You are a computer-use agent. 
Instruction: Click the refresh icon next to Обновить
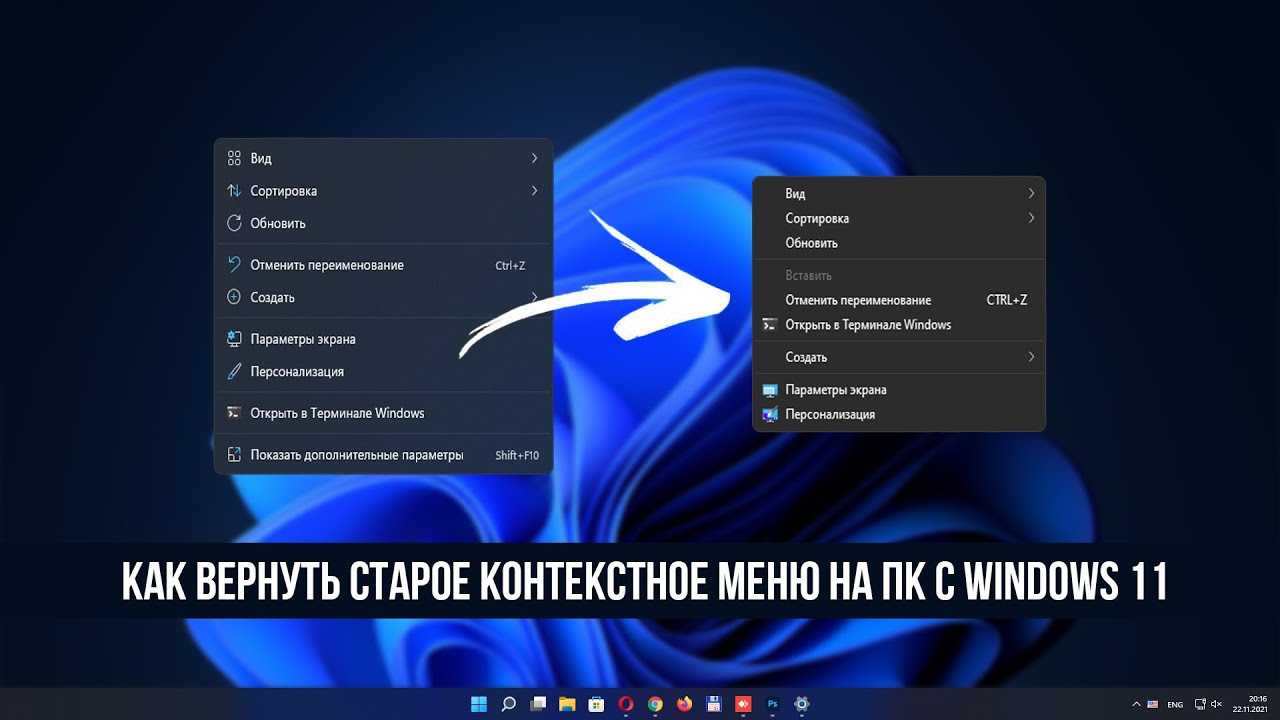coord(234,223)
